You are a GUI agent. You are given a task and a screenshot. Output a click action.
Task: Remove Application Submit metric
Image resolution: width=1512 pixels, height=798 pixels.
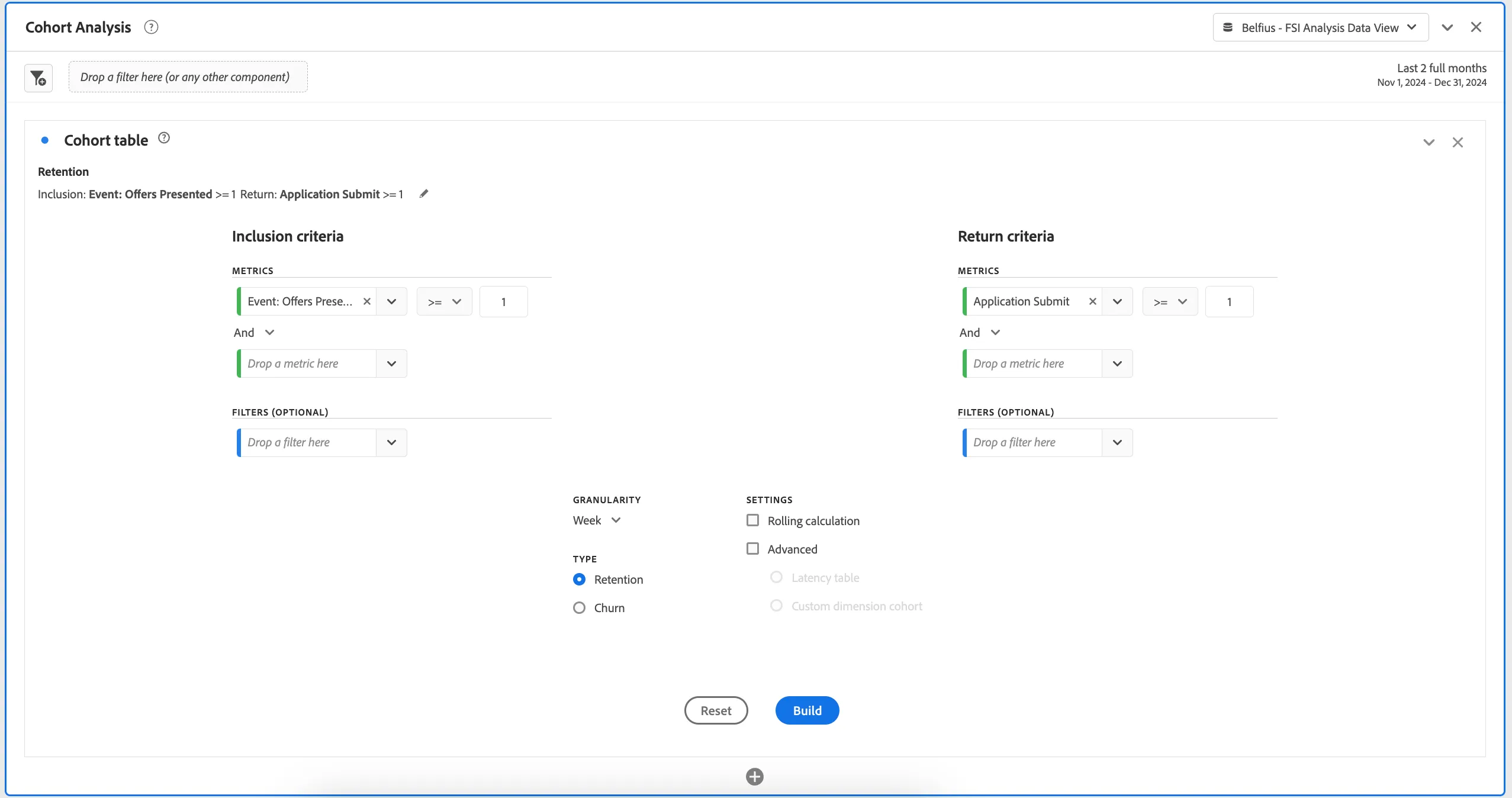pyautogui.click(x=1093, y=301)
